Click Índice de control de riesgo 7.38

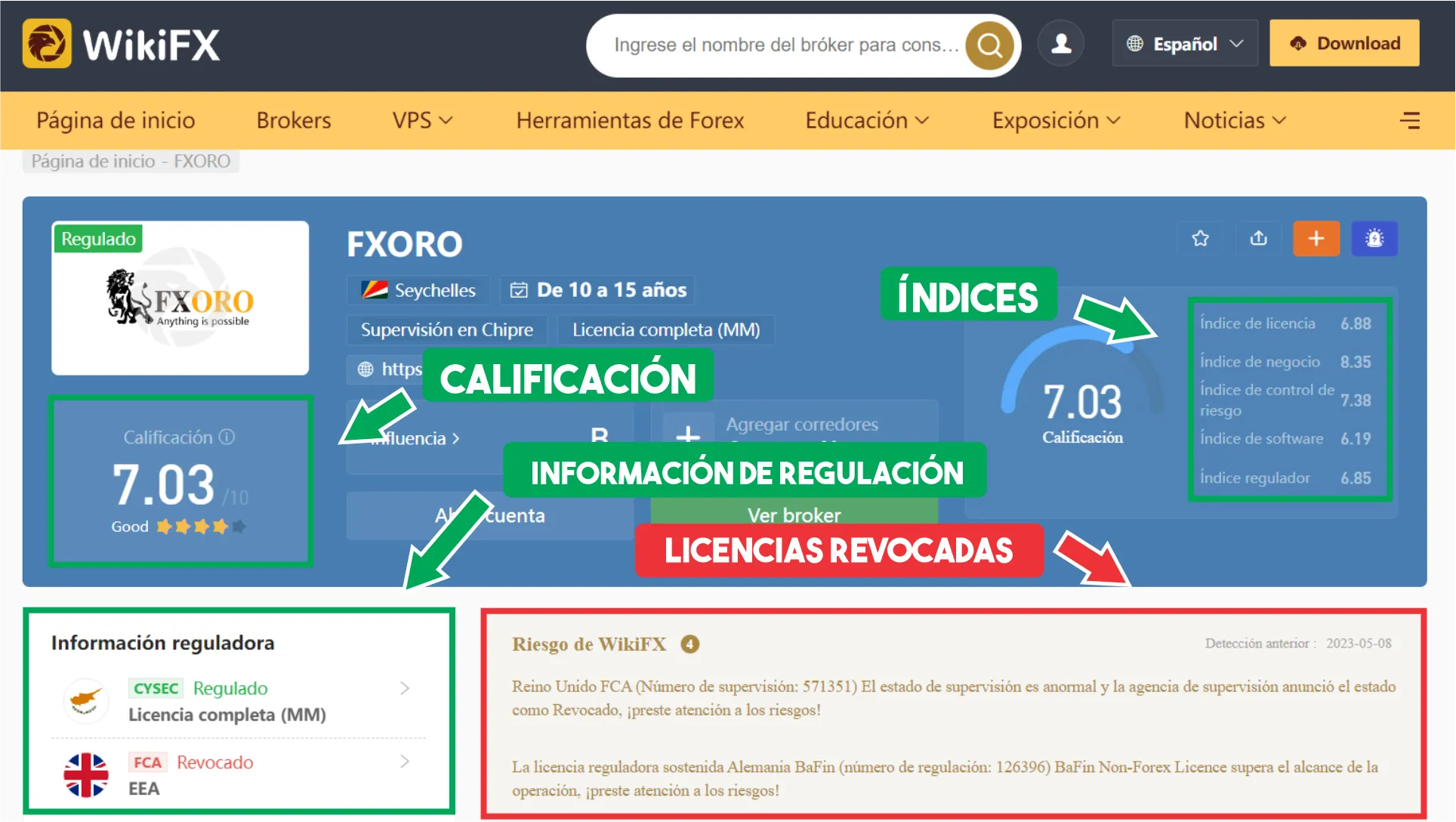1285,400
